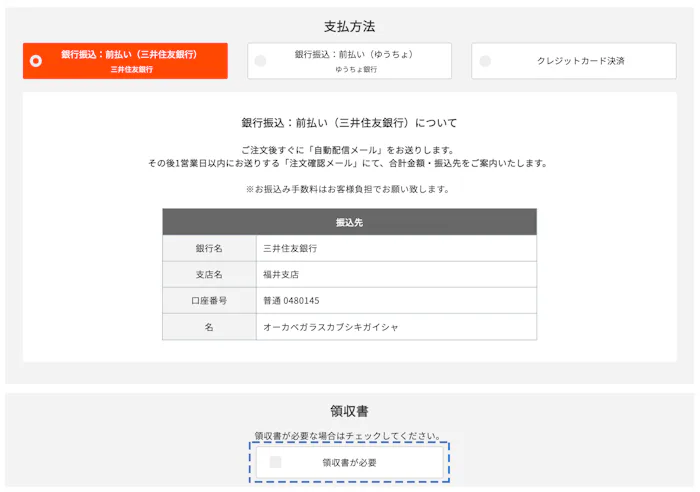700x492 pixels.
Task: Select the ゆうちょ bank transfer radio circle
Action: (261, 61)
